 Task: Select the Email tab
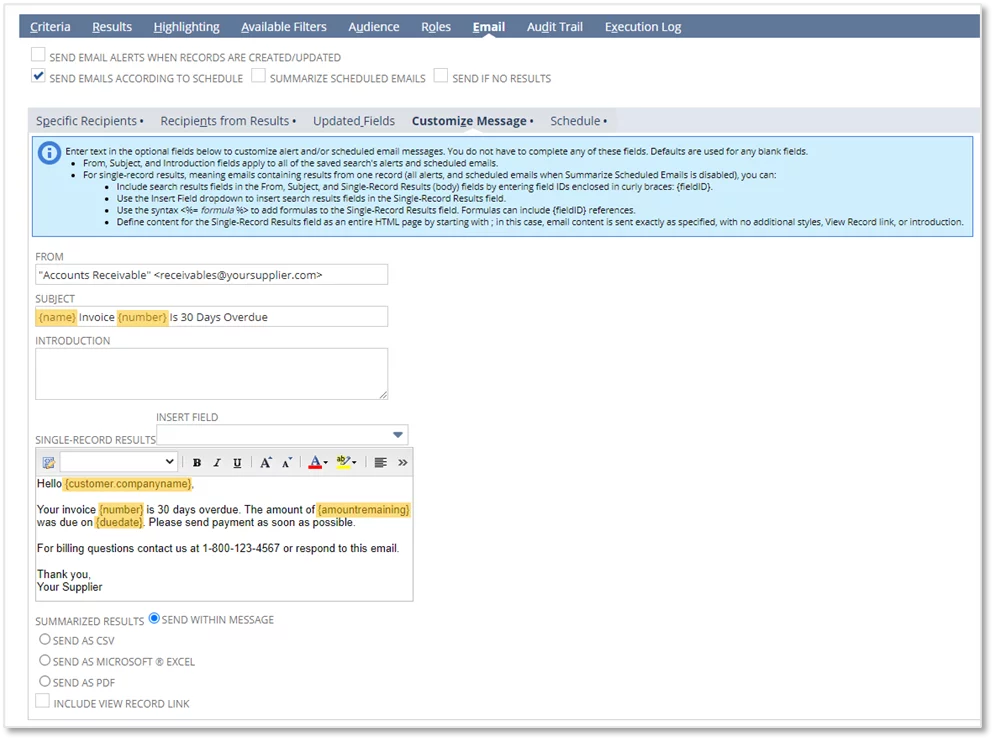[489, 27]
